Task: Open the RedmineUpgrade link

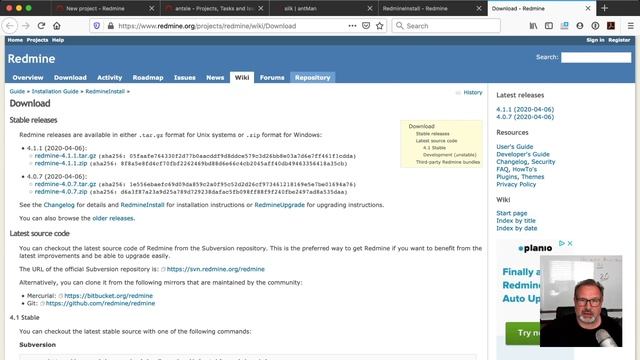Action: [280, 205]
